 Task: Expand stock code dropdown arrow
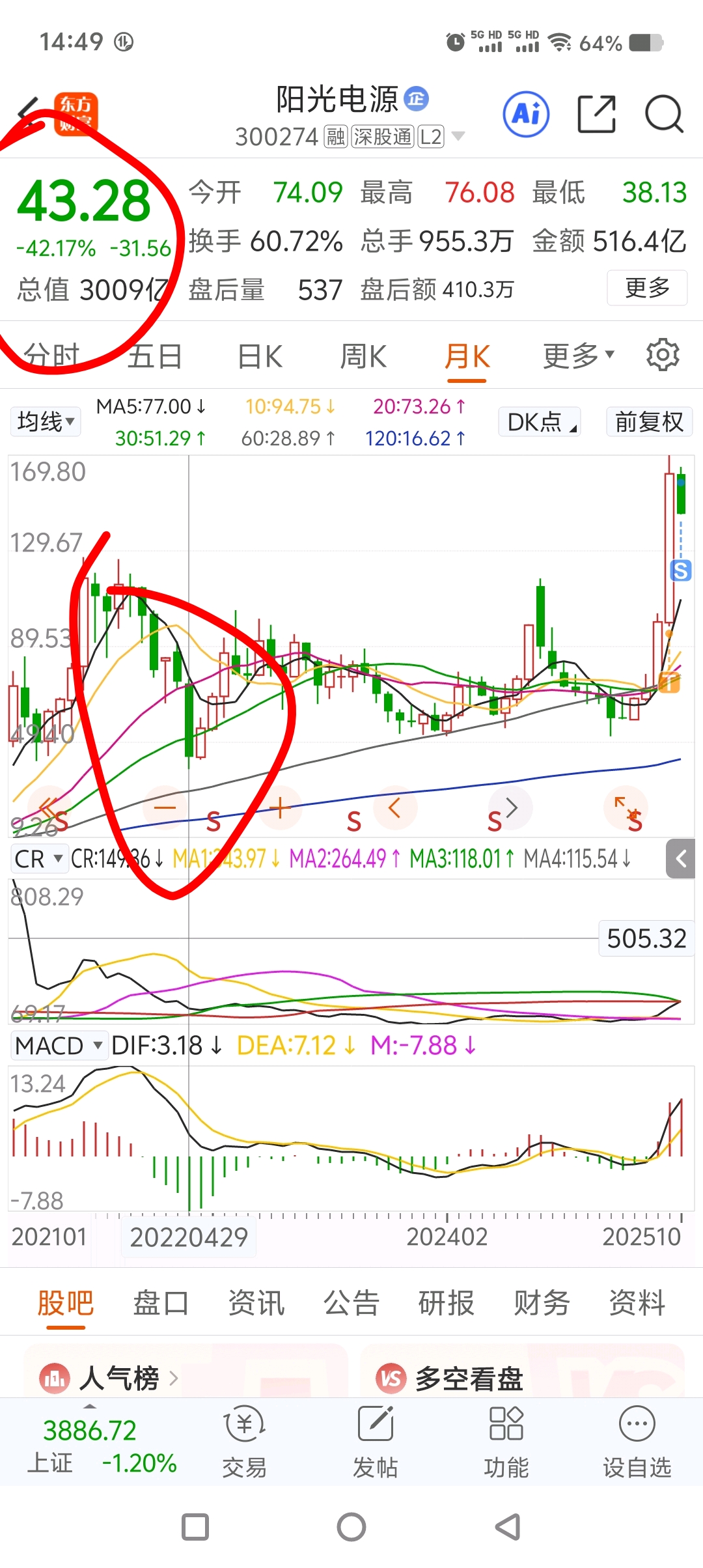pos(458,136)
